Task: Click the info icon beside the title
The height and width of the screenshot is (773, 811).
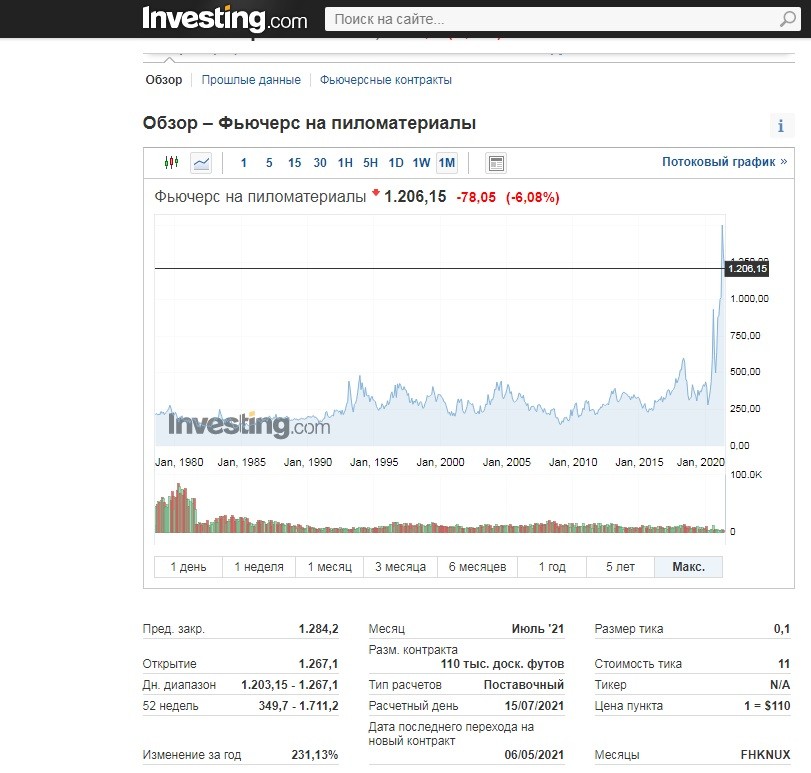Action: (780, 126)
